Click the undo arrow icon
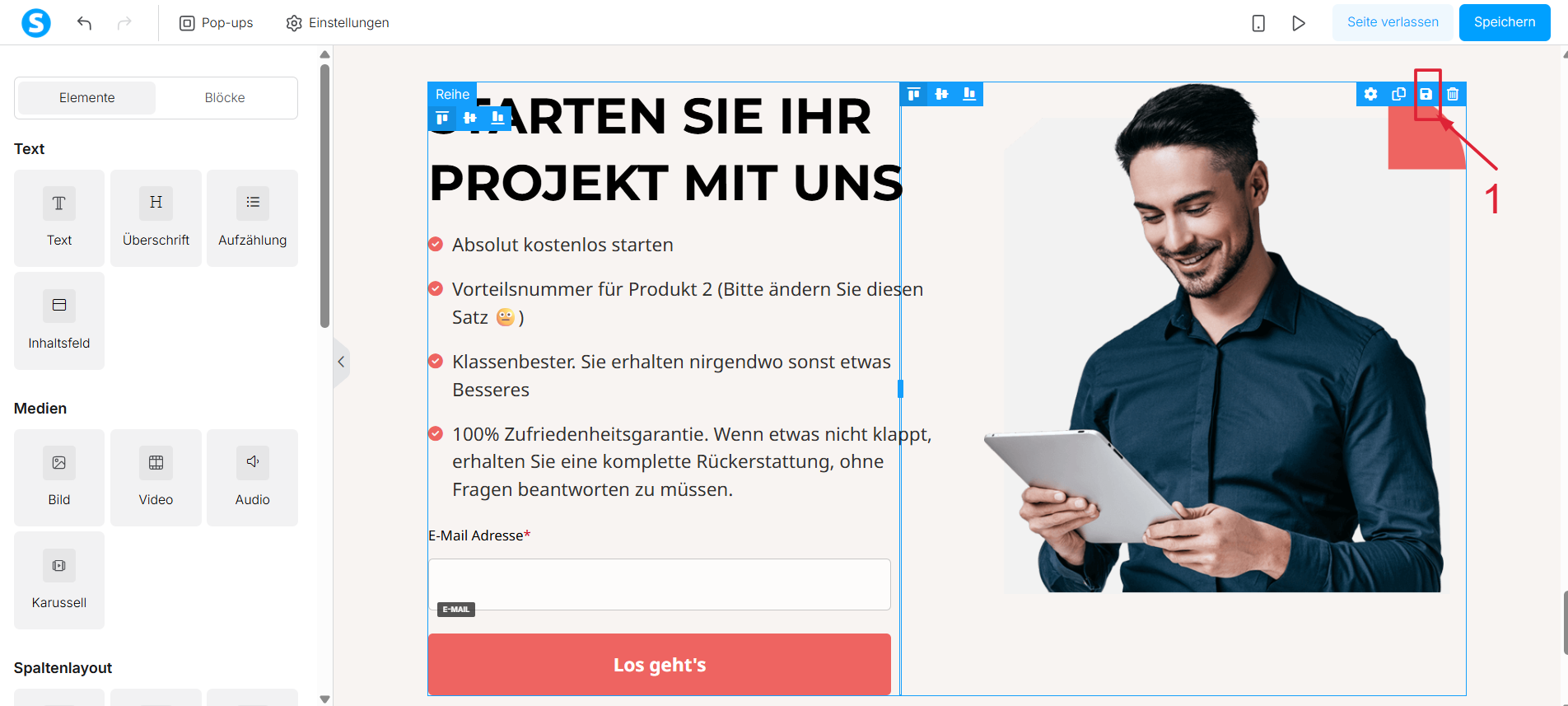1568x706 pixels. (84, 23)
